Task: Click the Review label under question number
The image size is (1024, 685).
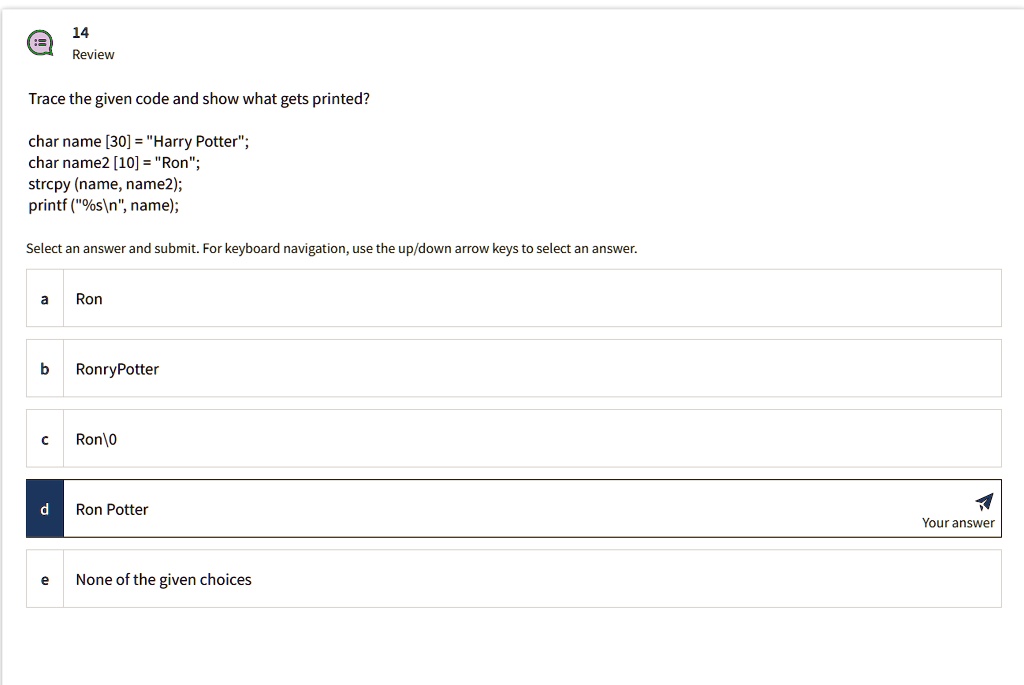Action: coord(93,55)
